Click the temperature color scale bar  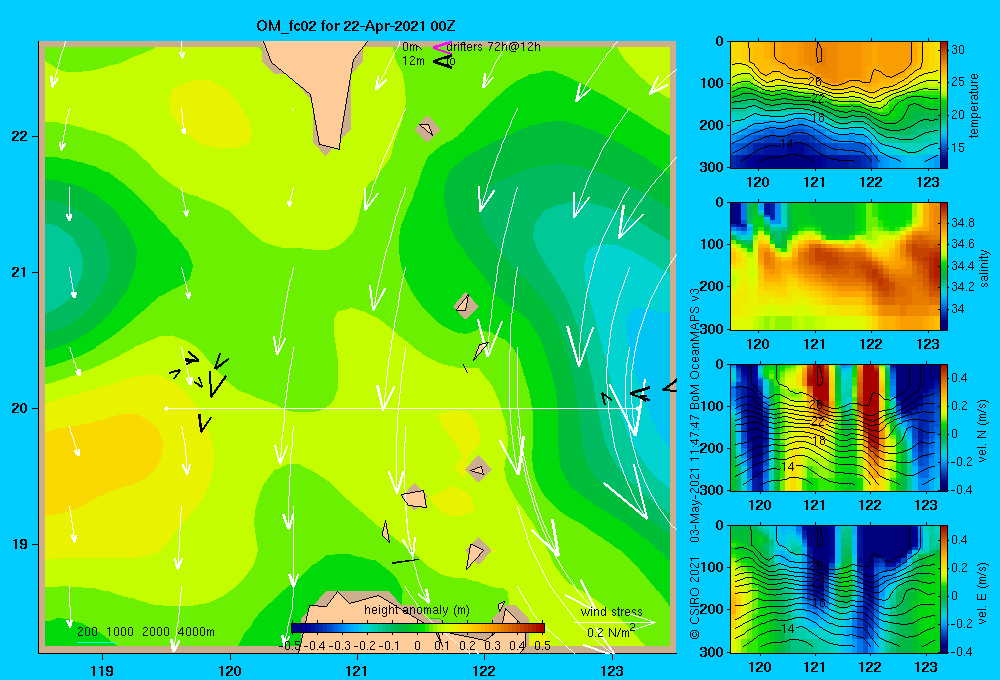(x=944, y=105)
